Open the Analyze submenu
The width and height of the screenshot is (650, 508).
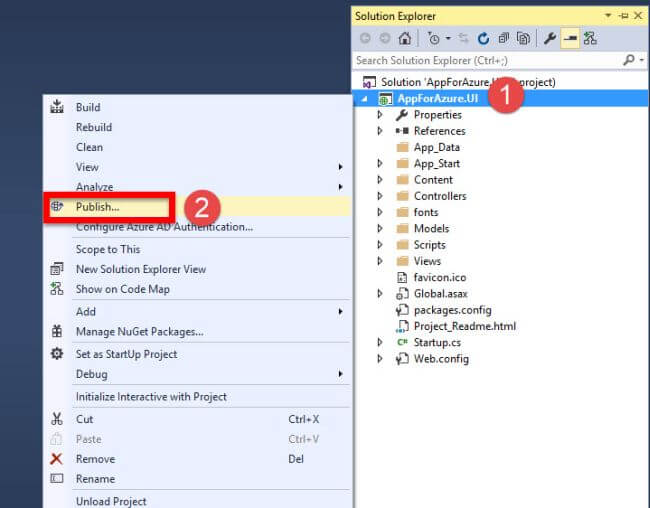tap(197, 186)
